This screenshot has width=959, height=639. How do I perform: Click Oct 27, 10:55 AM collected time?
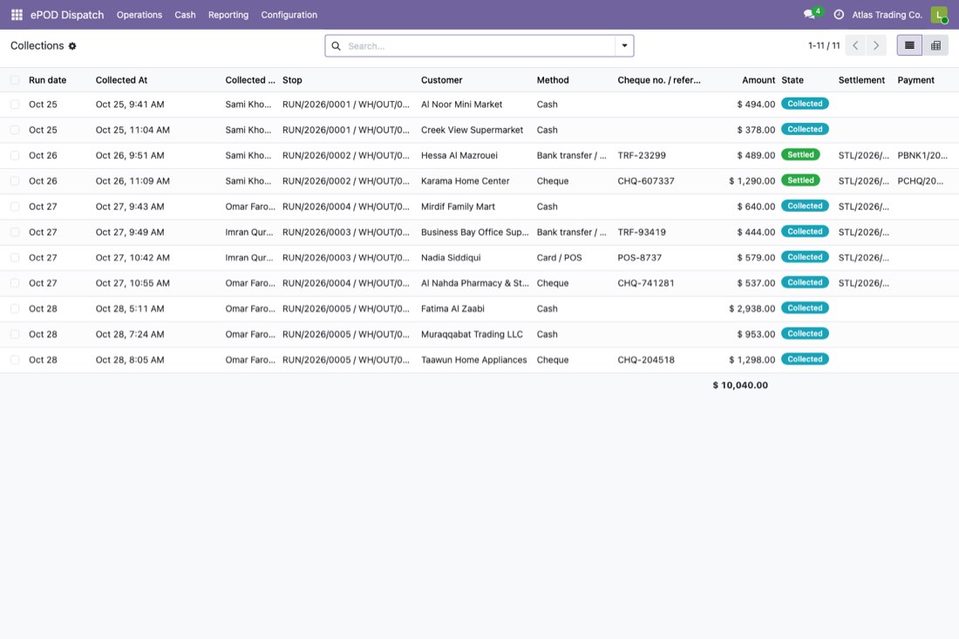pyautogui.click(x=133, y=283)
